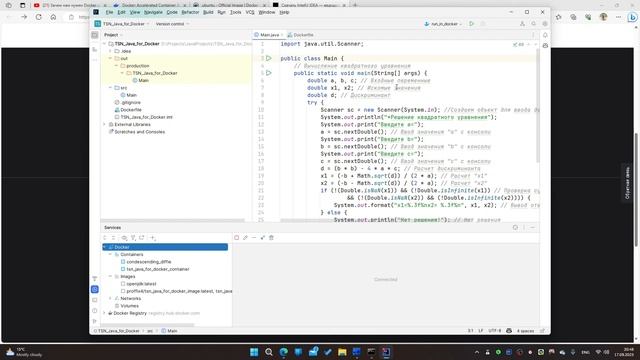The width and height of the screenshot is (640, 360).
Task: Click the editor tabs more options kebab icon
Action: coord(533,35)
